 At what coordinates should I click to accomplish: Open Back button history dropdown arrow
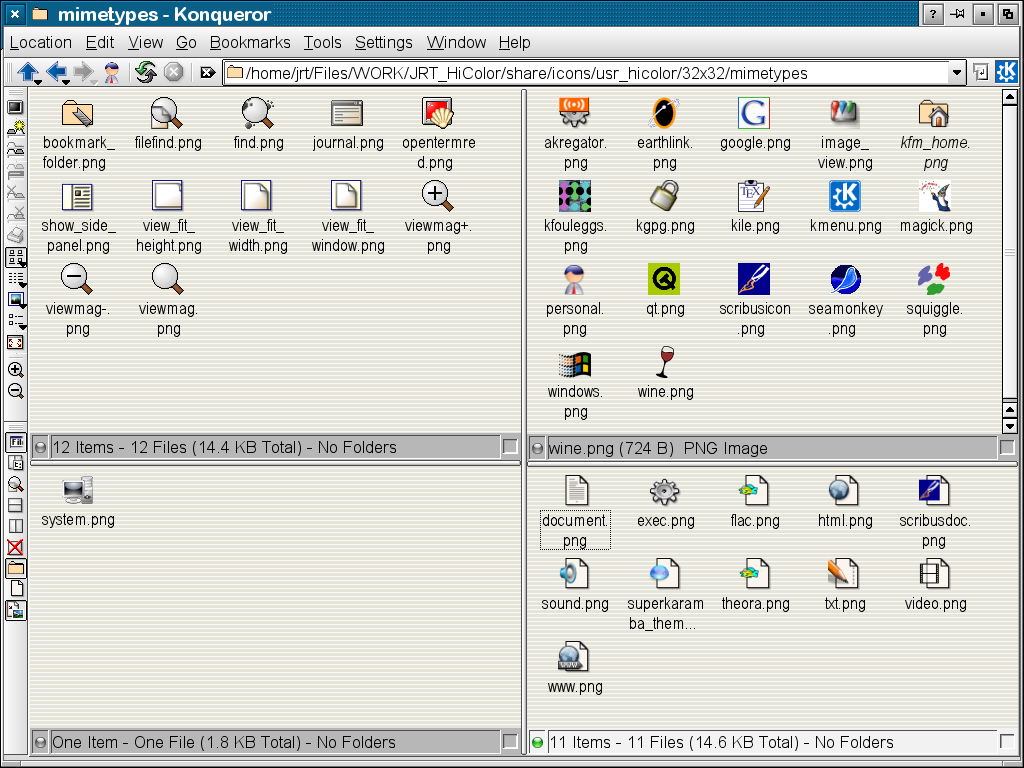pyautogui.click(x=66, y=81)
